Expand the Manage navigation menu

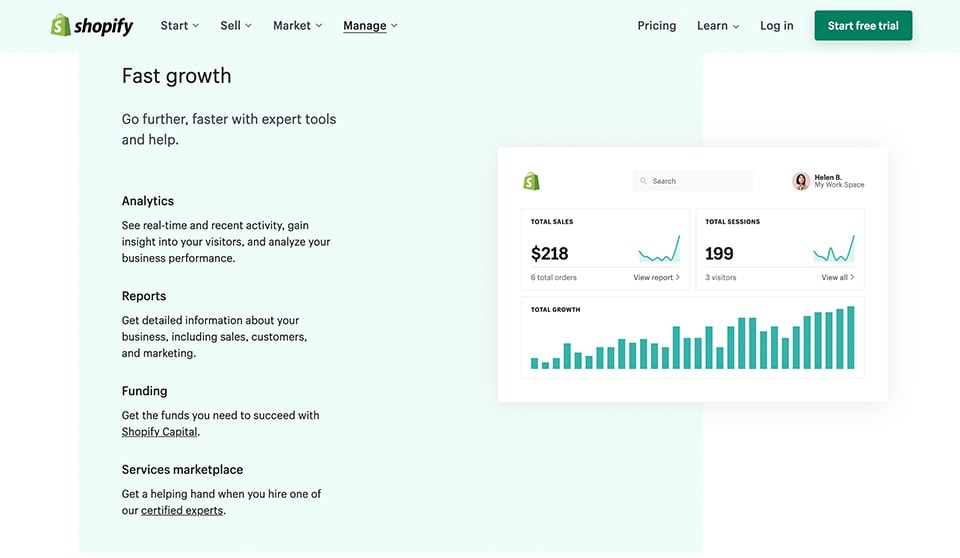click(x=370, y=26)
